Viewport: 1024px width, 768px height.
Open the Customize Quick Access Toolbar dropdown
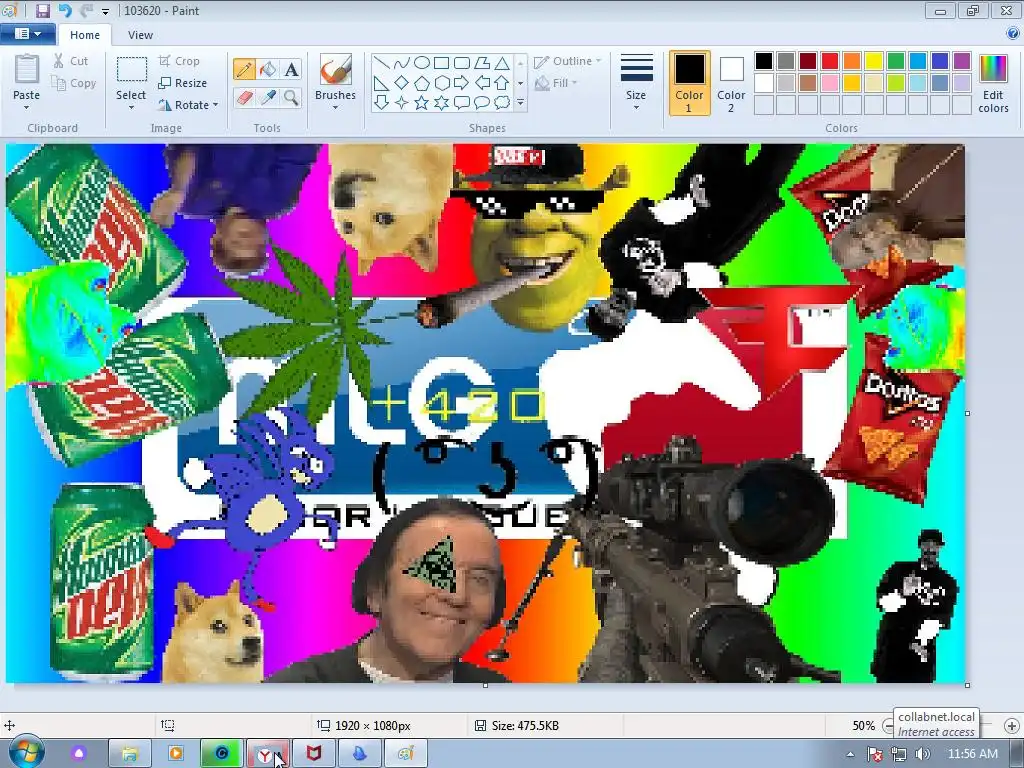(105, 11)
